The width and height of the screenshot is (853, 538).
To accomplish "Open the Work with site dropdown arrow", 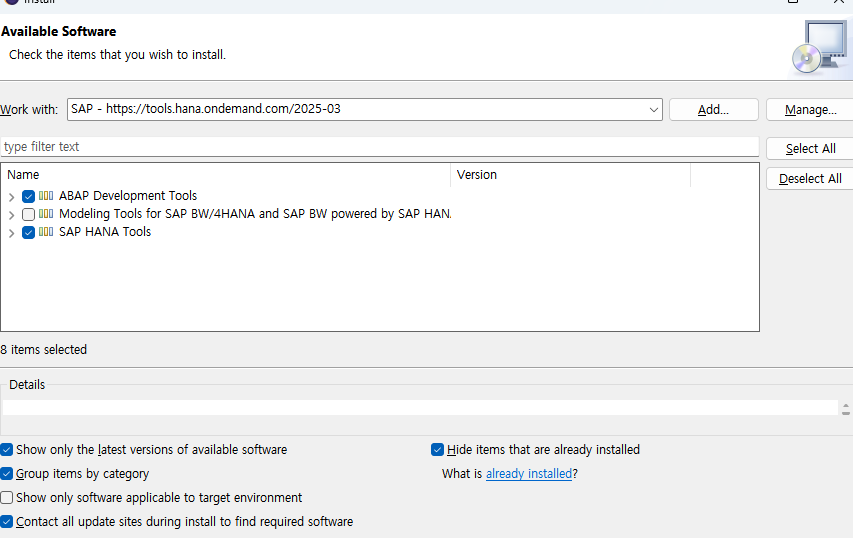I will click(x=653, y=110).
